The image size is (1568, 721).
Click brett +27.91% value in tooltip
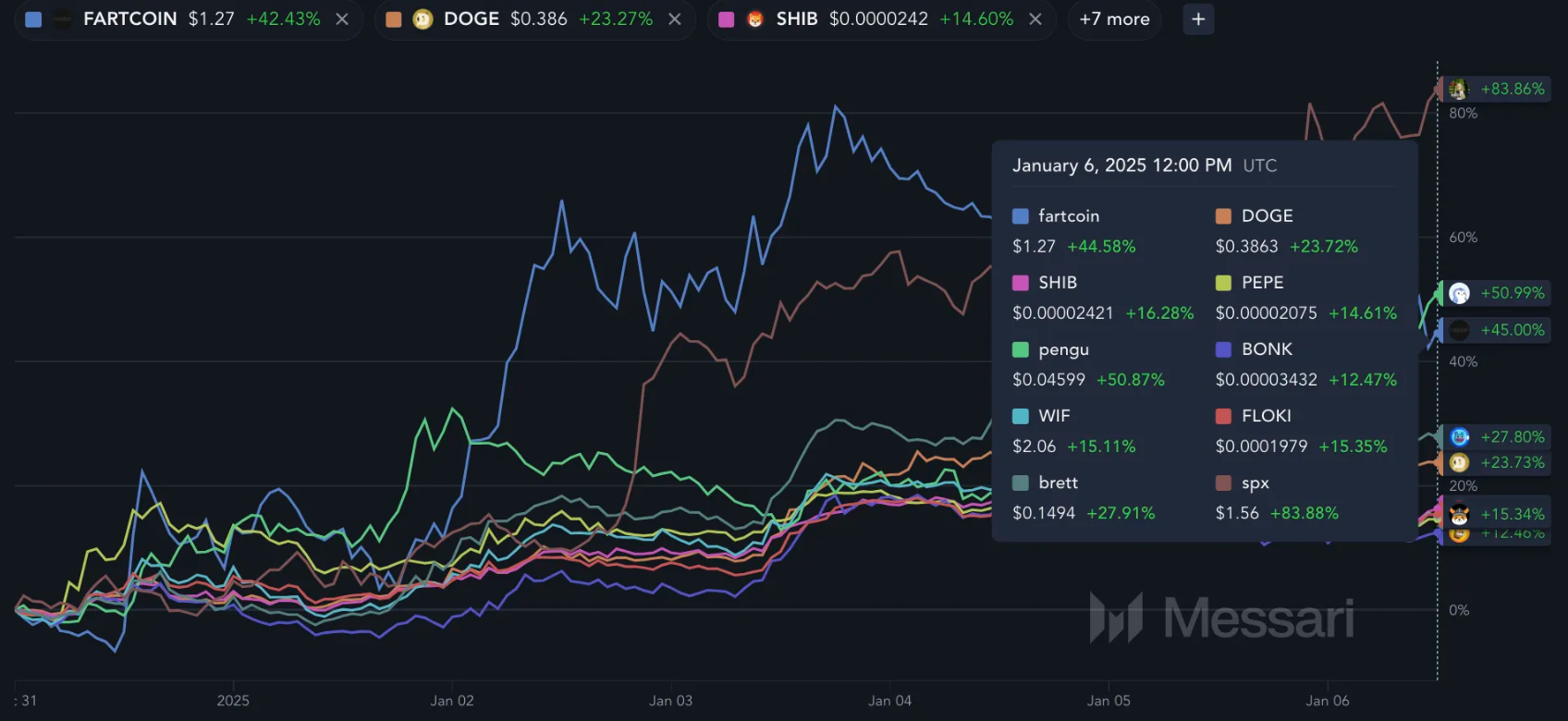(x=1121, y=513)
